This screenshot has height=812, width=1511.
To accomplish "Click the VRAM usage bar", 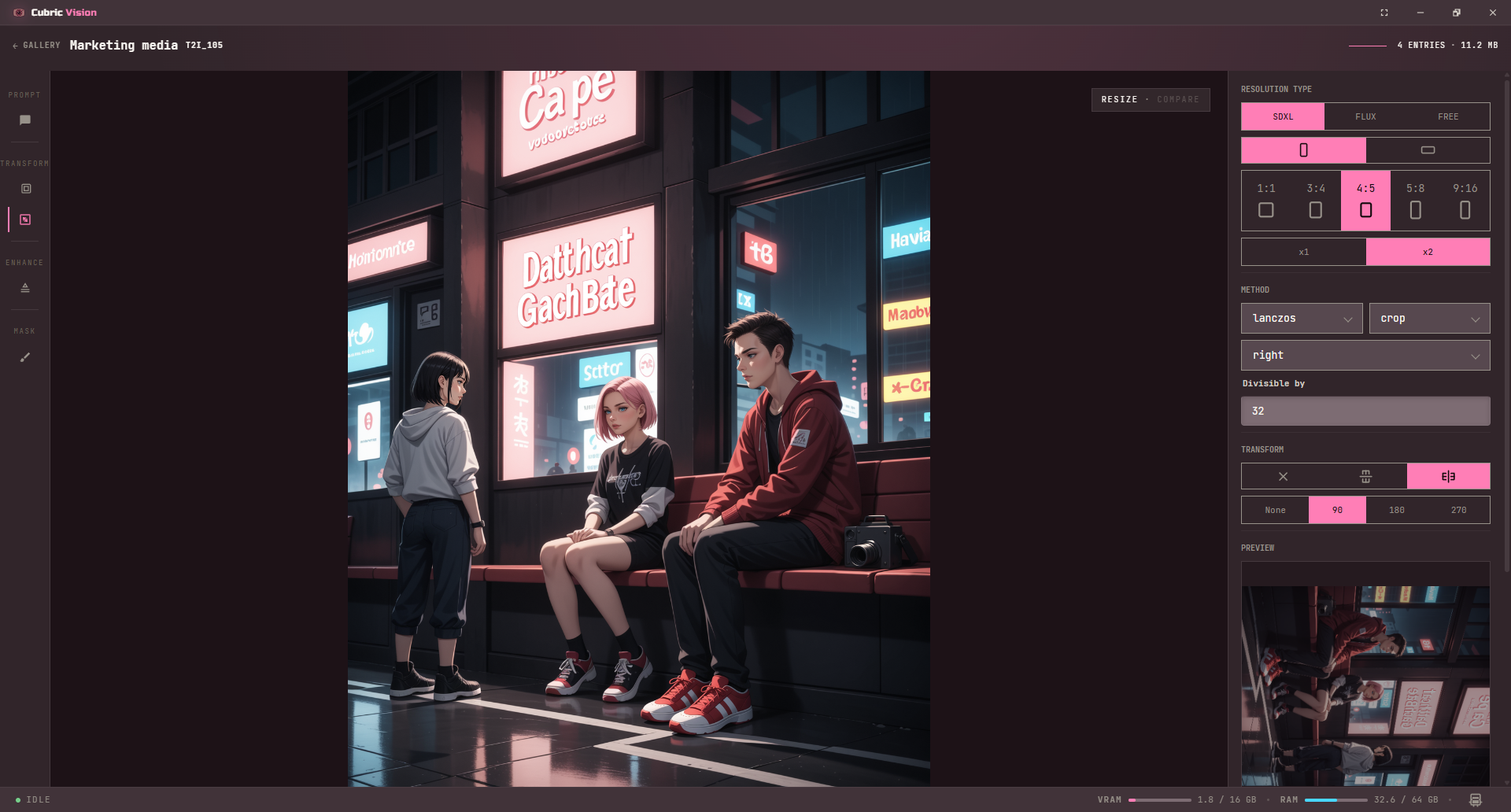I will click(1159, 800).
